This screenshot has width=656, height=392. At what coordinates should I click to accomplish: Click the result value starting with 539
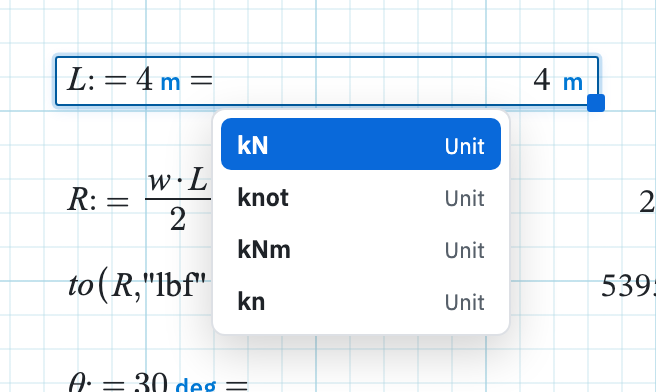pos(628,286)
